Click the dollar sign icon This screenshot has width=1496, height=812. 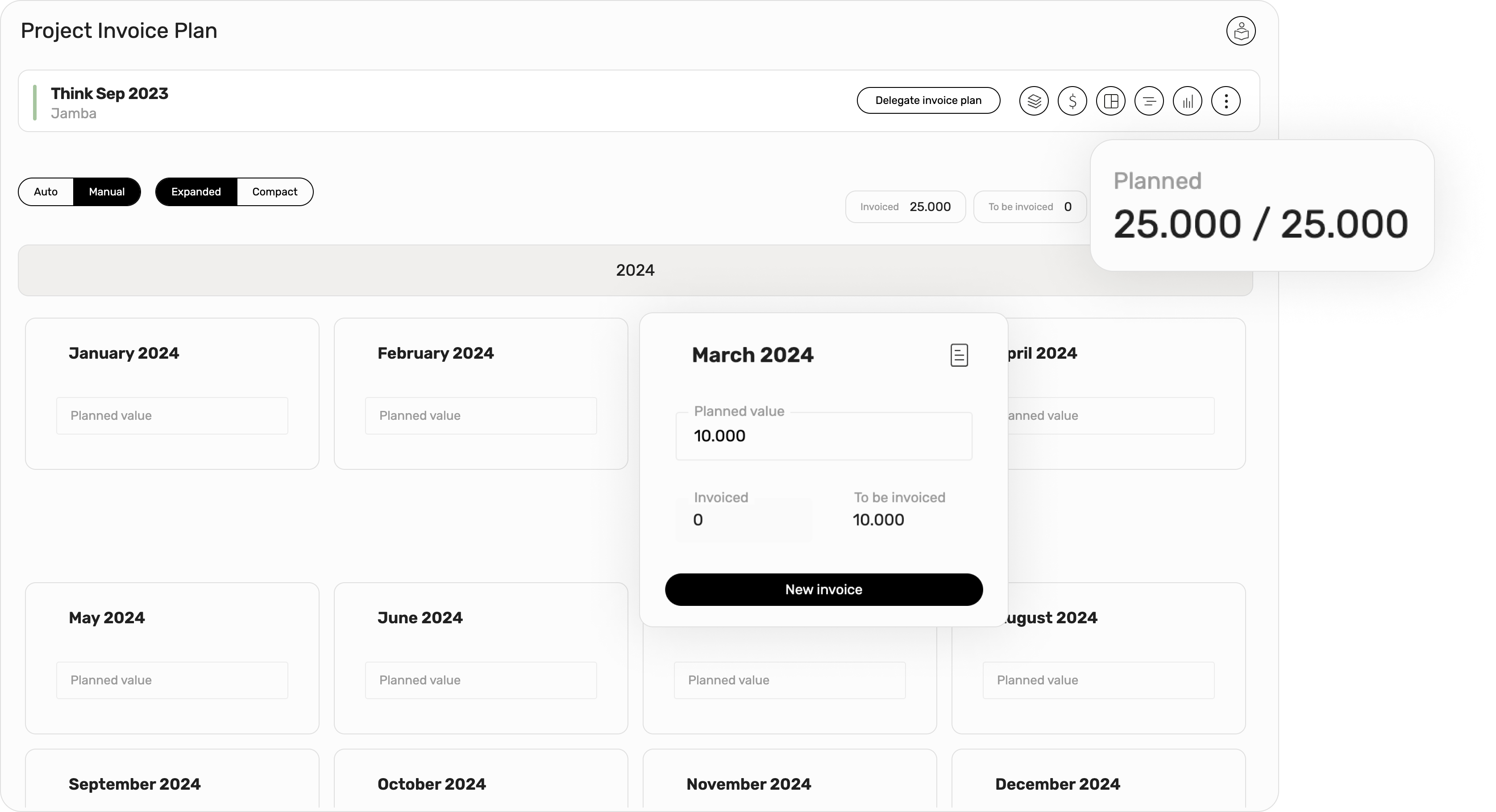click(x=1072, y=101)
